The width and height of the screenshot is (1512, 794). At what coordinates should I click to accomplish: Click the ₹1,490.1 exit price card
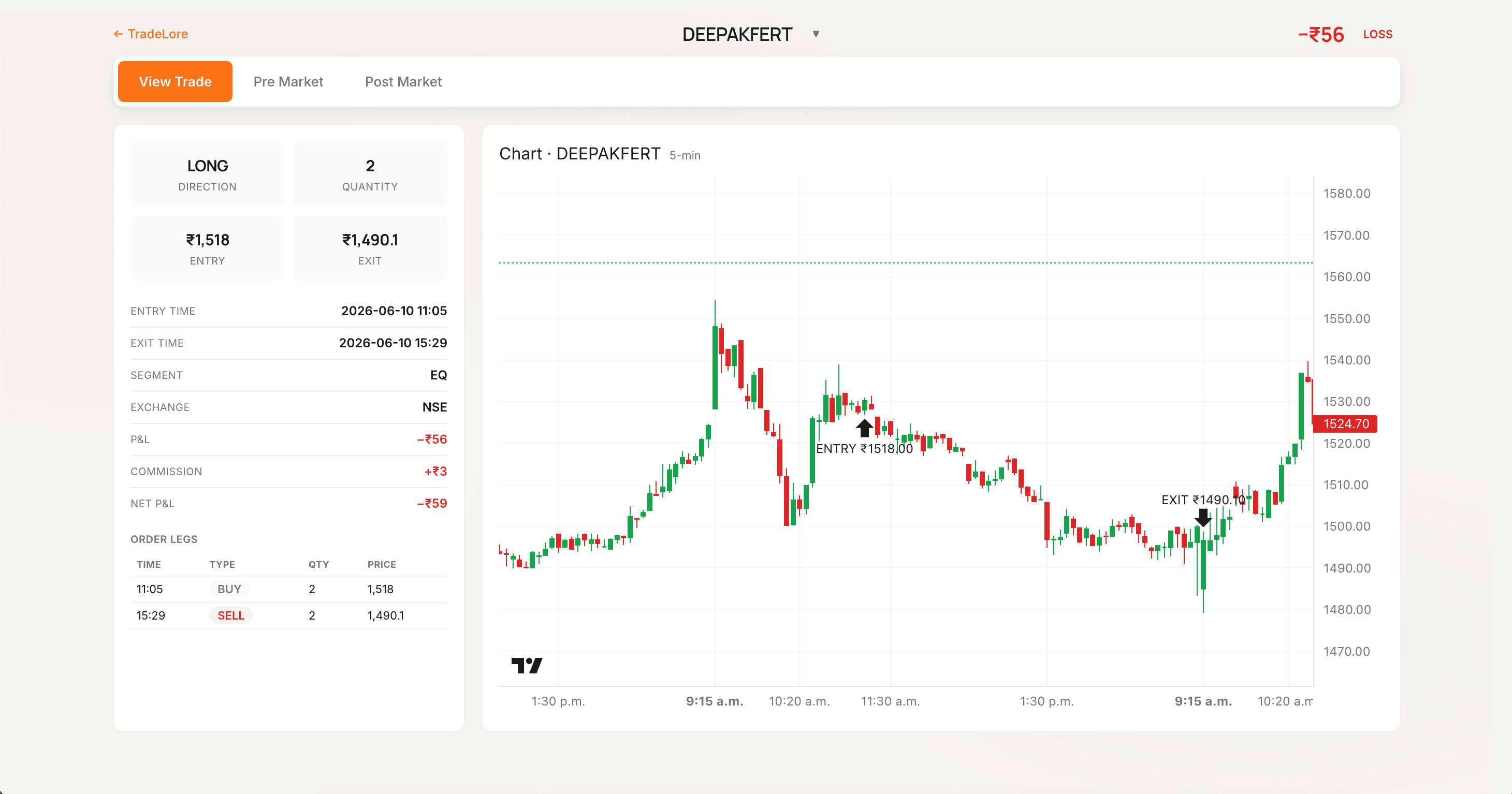(x=370, y=247)
